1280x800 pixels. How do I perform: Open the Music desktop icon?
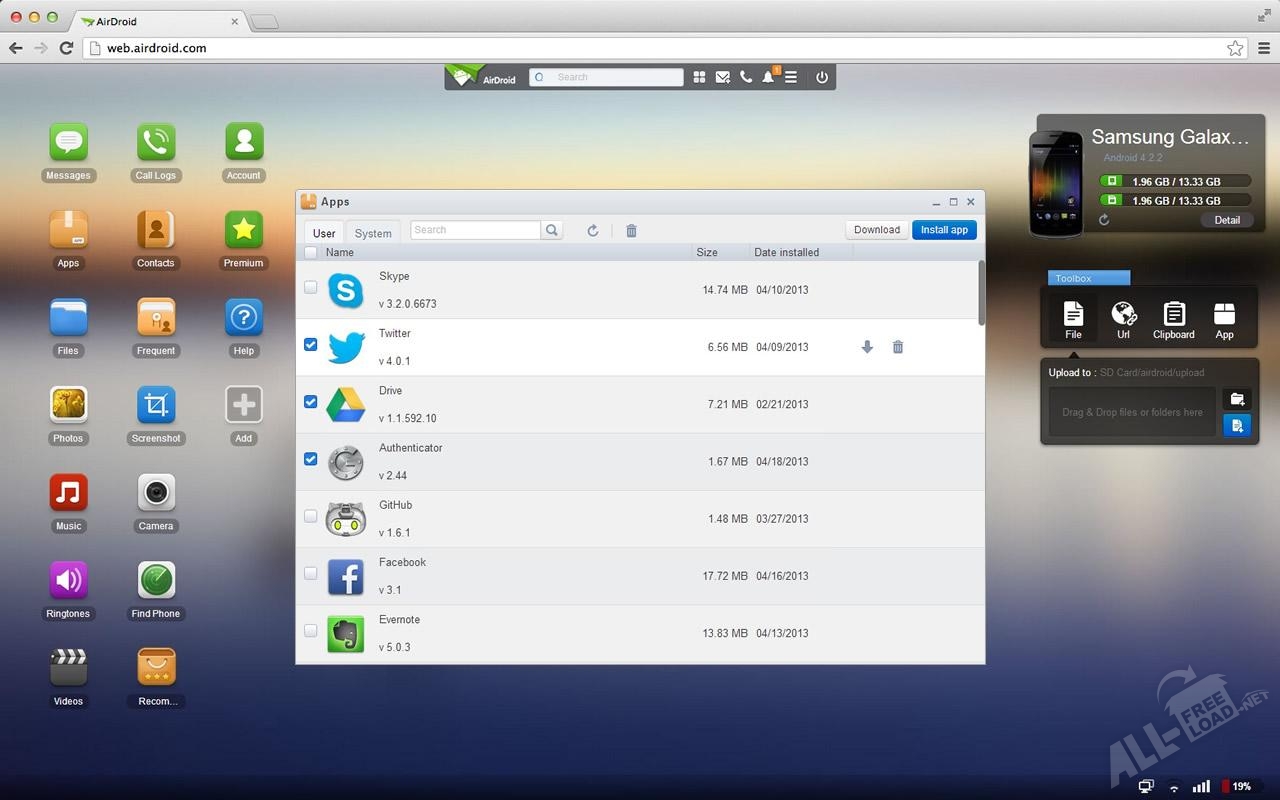pos(68,493)
